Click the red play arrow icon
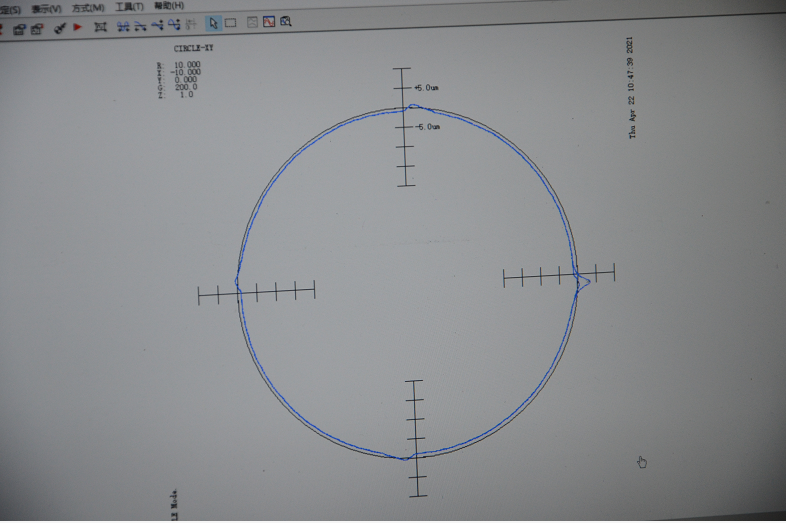 pyautogui.click(x=78, y=28)
